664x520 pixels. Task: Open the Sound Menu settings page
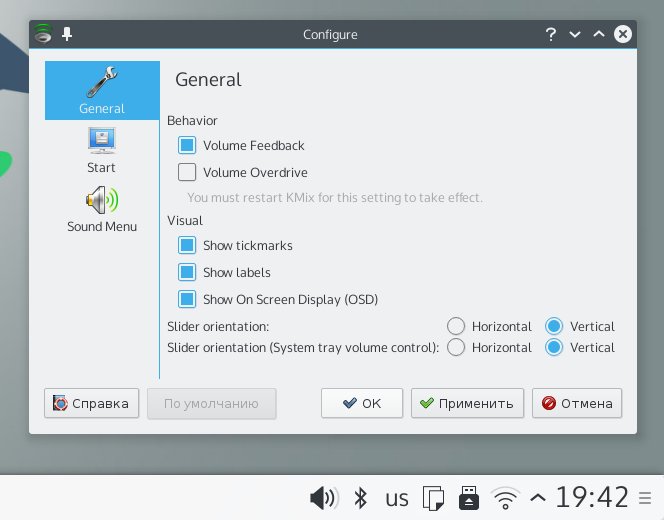click(102, 209)
